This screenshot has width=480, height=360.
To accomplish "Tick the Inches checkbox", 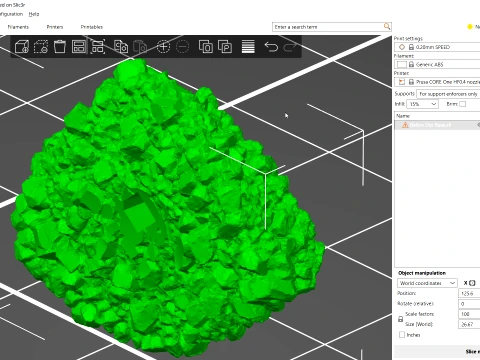I will (x=402, y=334).
